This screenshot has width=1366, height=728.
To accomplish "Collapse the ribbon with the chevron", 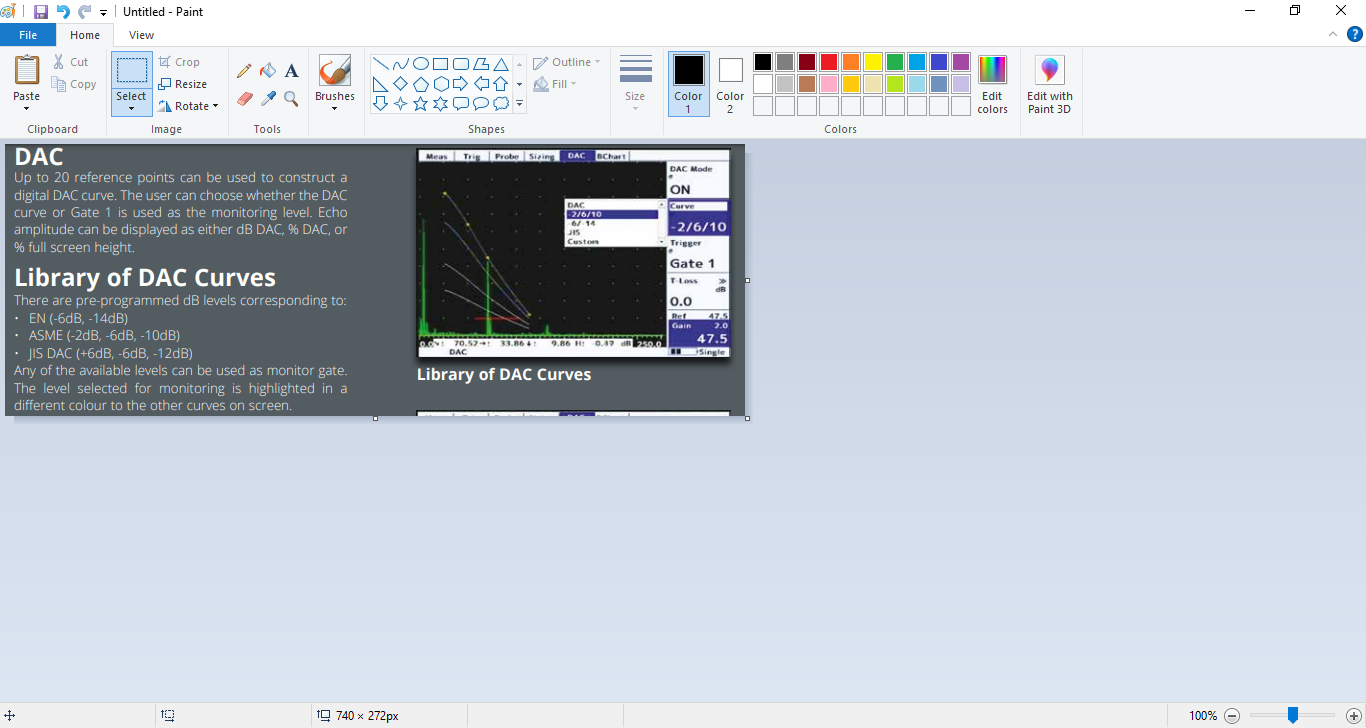I will pos(1332,34).
